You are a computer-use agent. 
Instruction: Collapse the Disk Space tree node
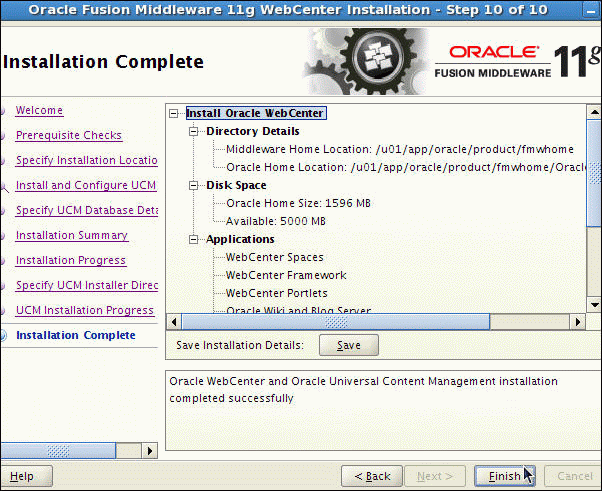(194, 186)
